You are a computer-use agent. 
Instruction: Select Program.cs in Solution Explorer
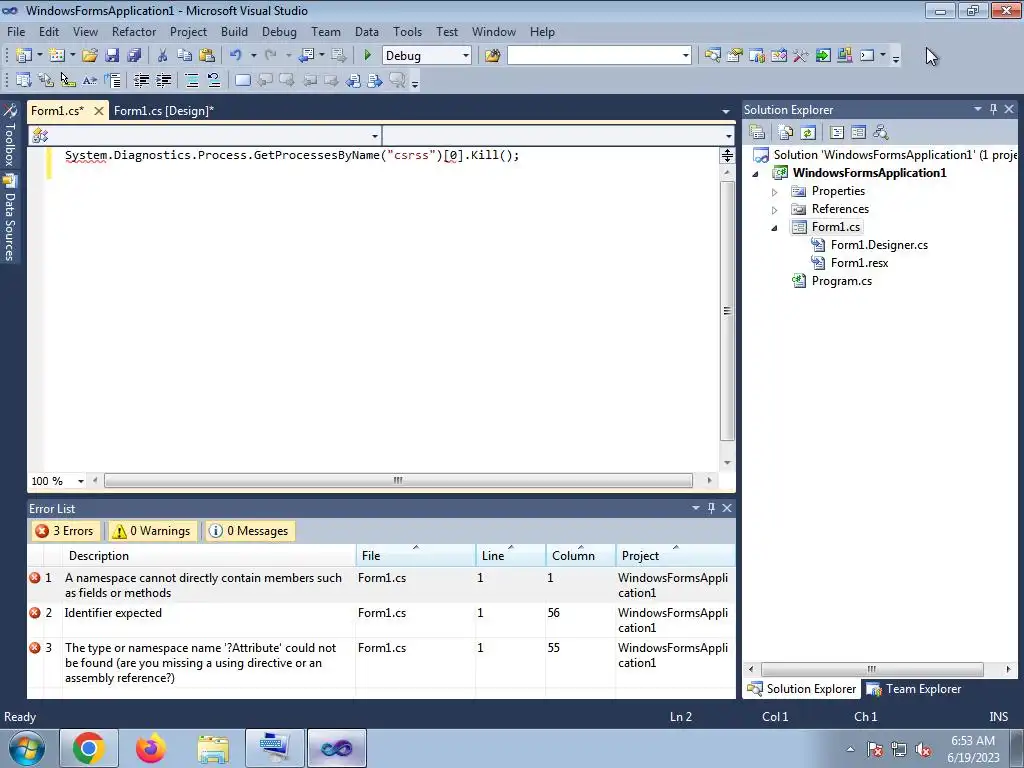tap(841, 281)
